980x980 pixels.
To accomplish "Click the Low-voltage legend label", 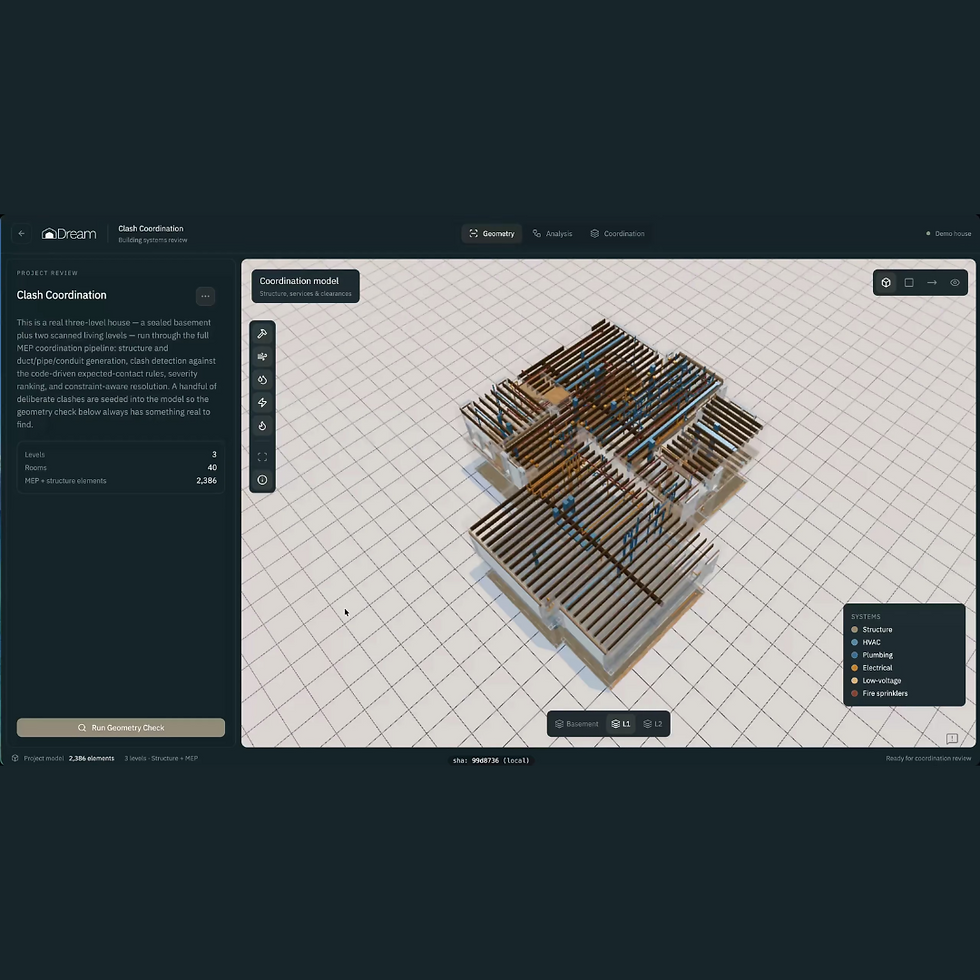I will (882, 681).
